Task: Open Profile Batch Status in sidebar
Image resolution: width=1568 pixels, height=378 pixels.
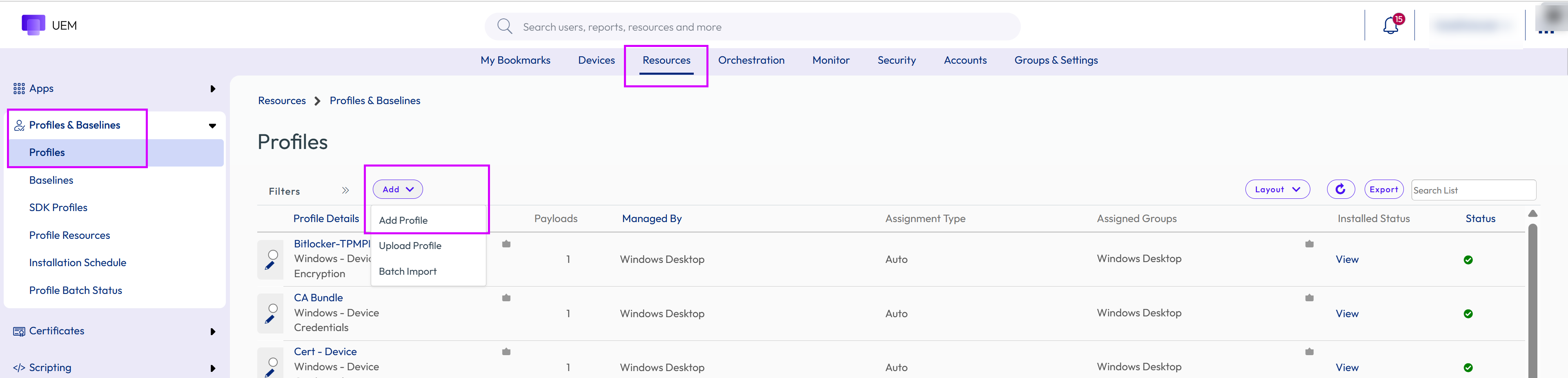Action: pos(76,290)
